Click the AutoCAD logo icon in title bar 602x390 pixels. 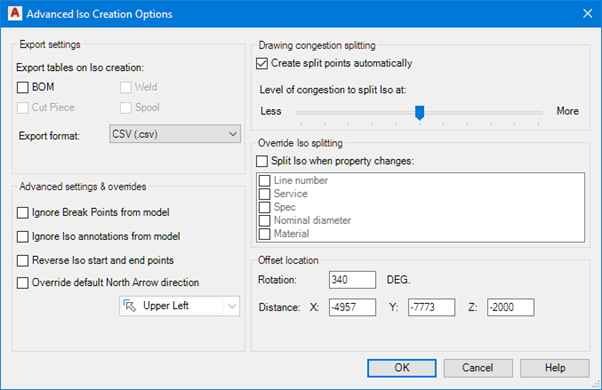15,13
